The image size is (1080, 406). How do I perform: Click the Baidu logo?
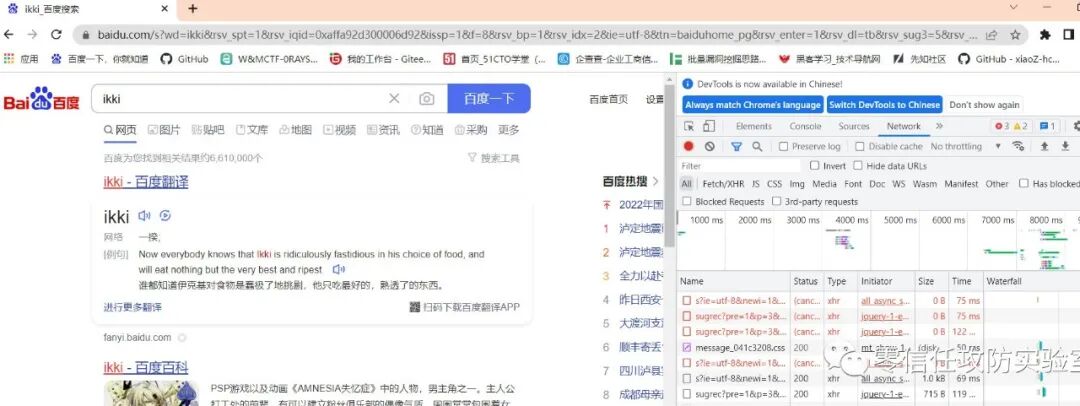pyautogui.click(x=41, y=99)
